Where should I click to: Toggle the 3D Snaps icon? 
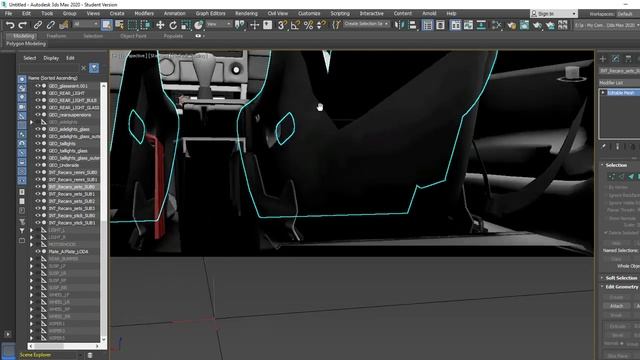point(282,25)
